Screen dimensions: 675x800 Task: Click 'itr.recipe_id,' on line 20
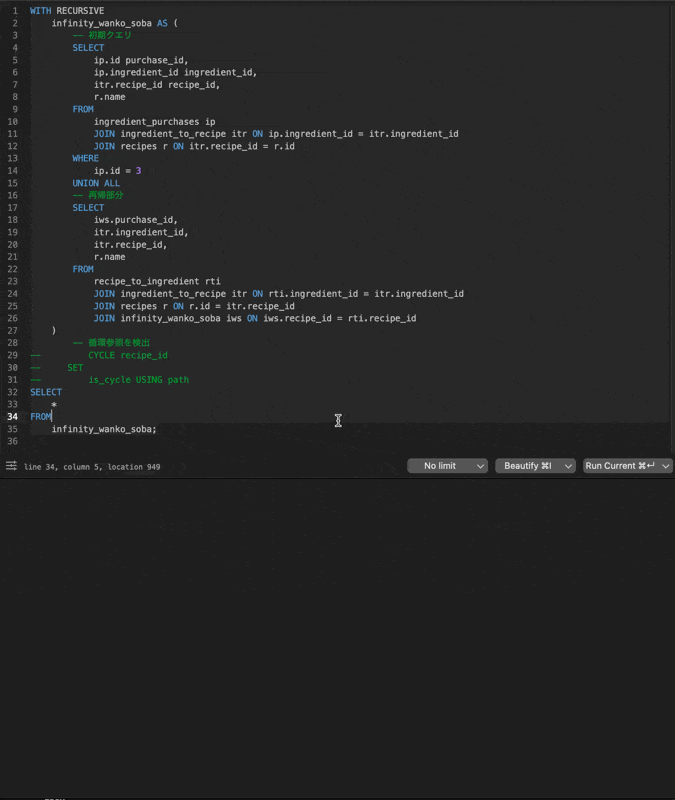[x=130, y=244]
